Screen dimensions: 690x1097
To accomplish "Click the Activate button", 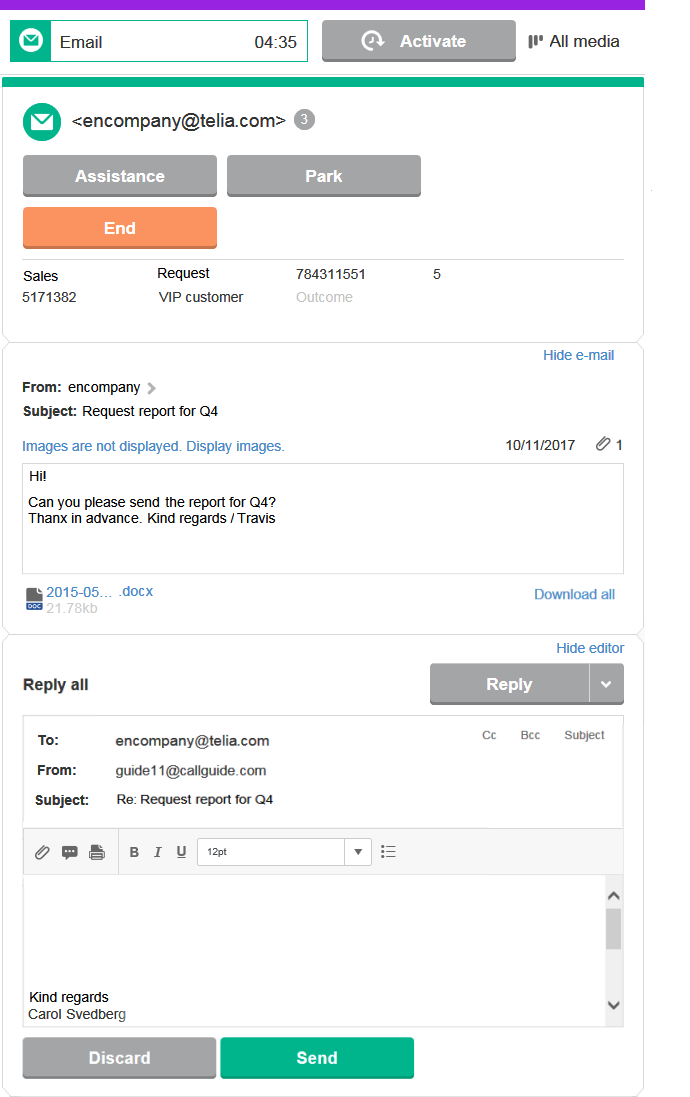I will (418, 42).
